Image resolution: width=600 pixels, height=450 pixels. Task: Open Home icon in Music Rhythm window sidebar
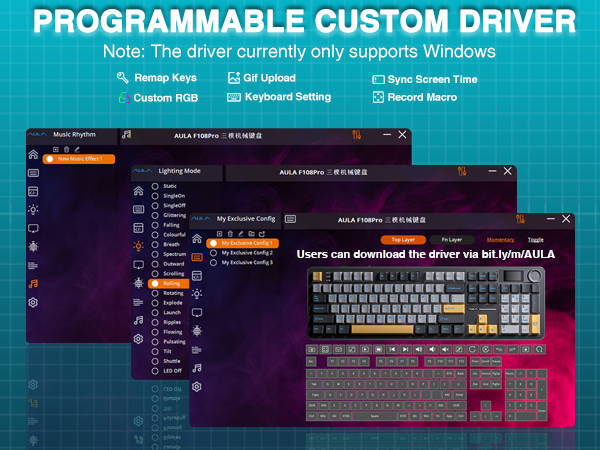pos(33,154)
